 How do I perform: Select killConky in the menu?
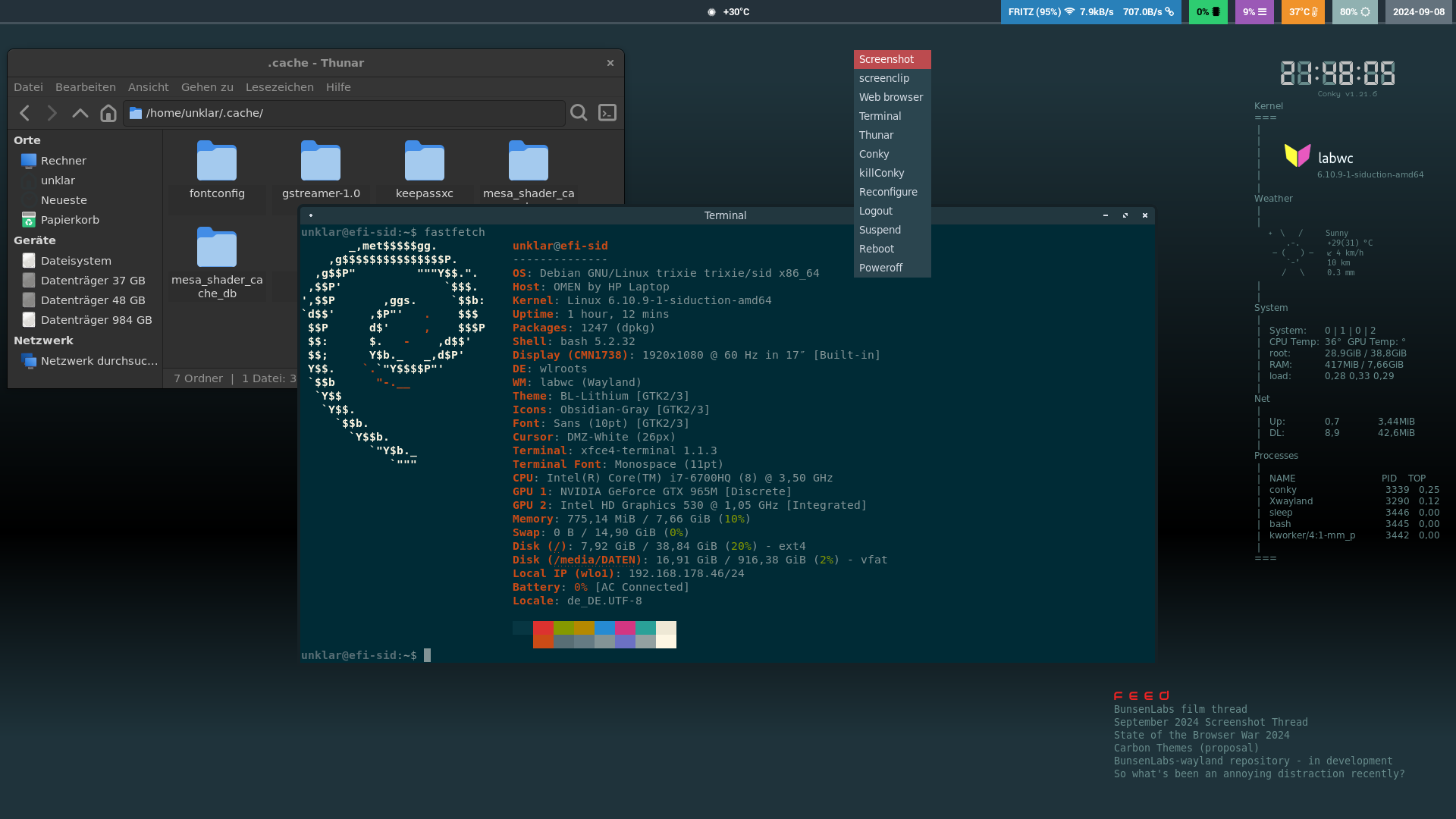pos(892,173)
